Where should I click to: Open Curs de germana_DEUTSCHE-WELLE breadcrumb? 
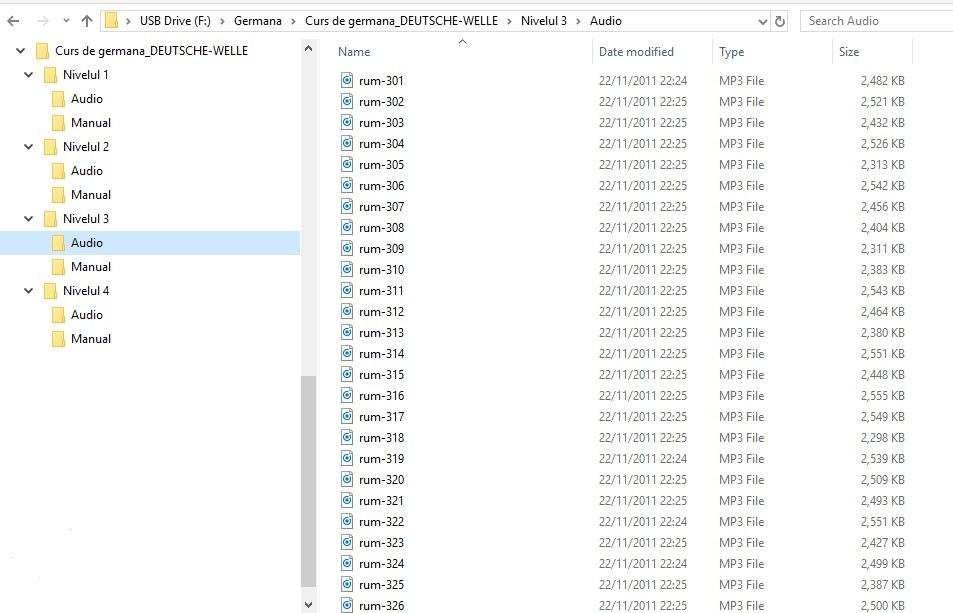click(x=401, y=21)
